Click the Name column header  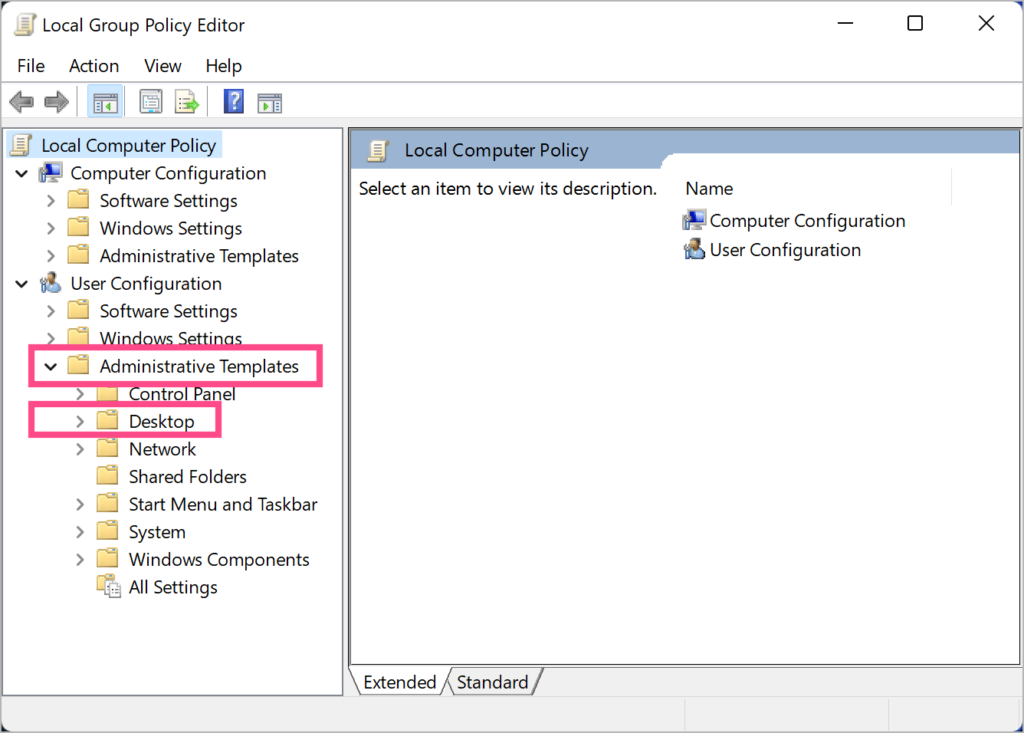coord(709,188)
